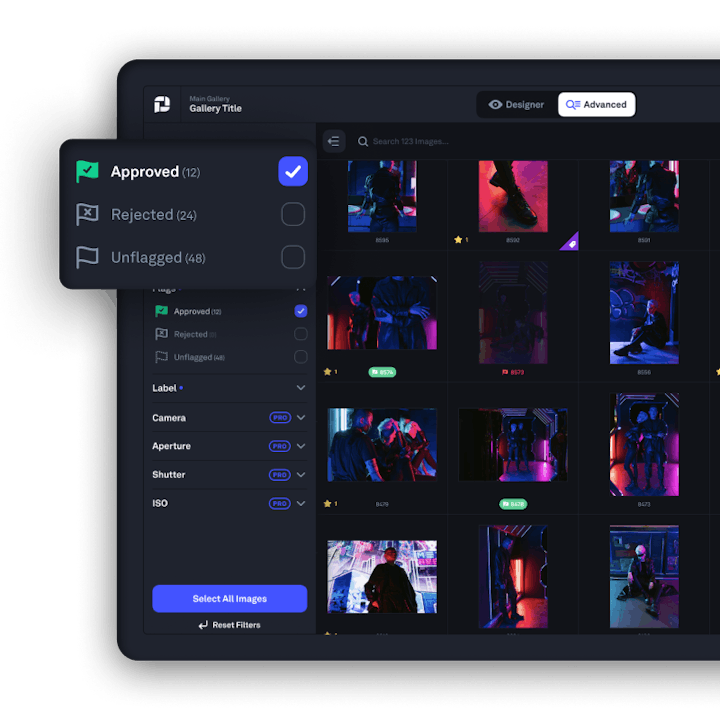The width and height of the screenshot is (720, 720).
Task: Click the purple tag corner icon on image 8592
Action: pyautogui.click(x=570, y=242)
